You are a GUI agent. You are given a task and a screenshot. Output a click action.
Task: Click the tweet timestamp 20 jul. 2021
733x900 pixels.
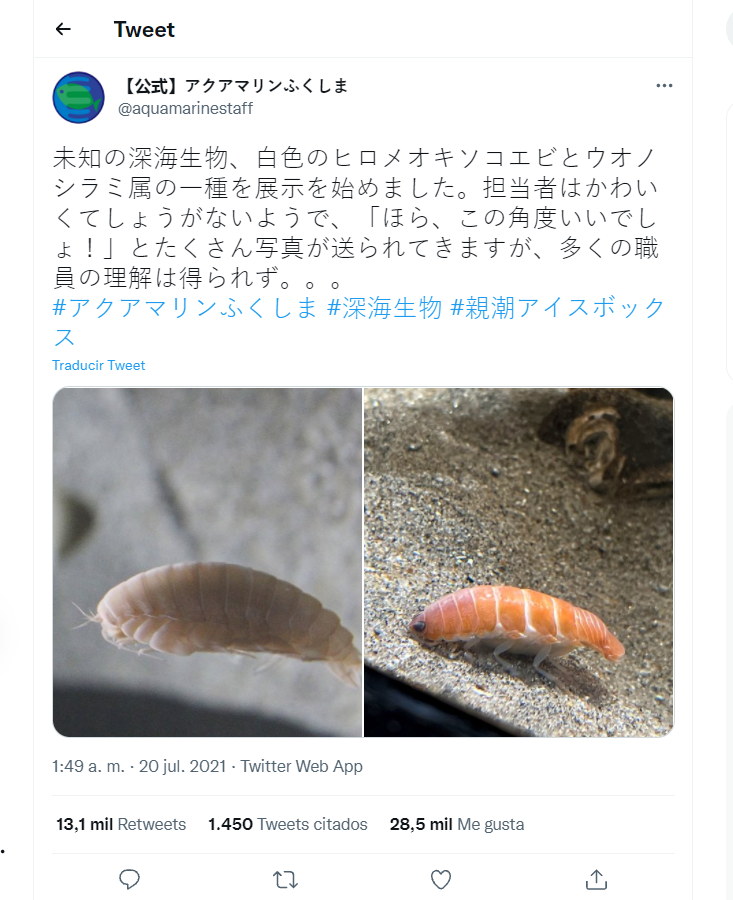175,767
